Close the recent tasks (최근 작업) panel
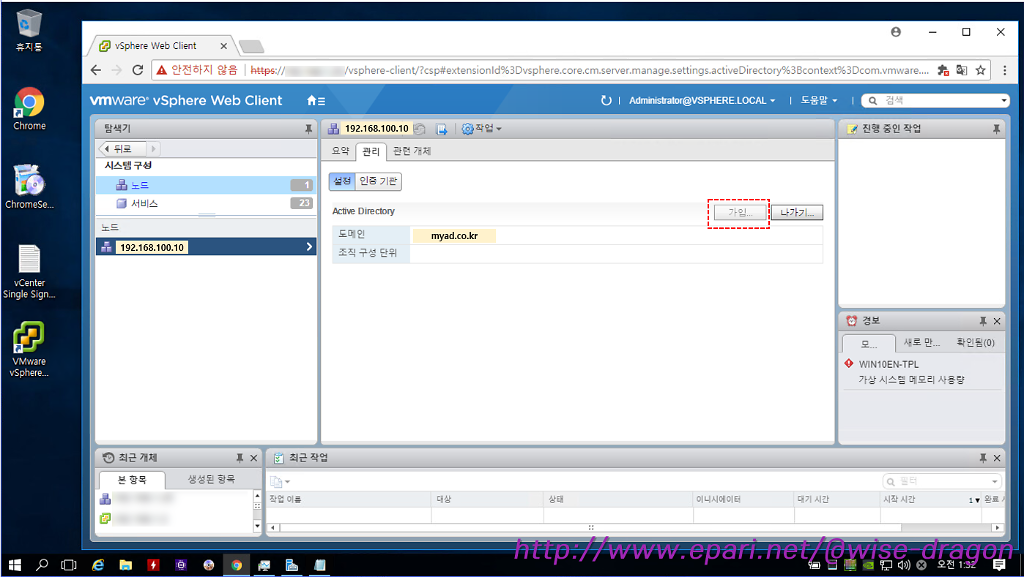1024x577 pixels. [997, 458]
